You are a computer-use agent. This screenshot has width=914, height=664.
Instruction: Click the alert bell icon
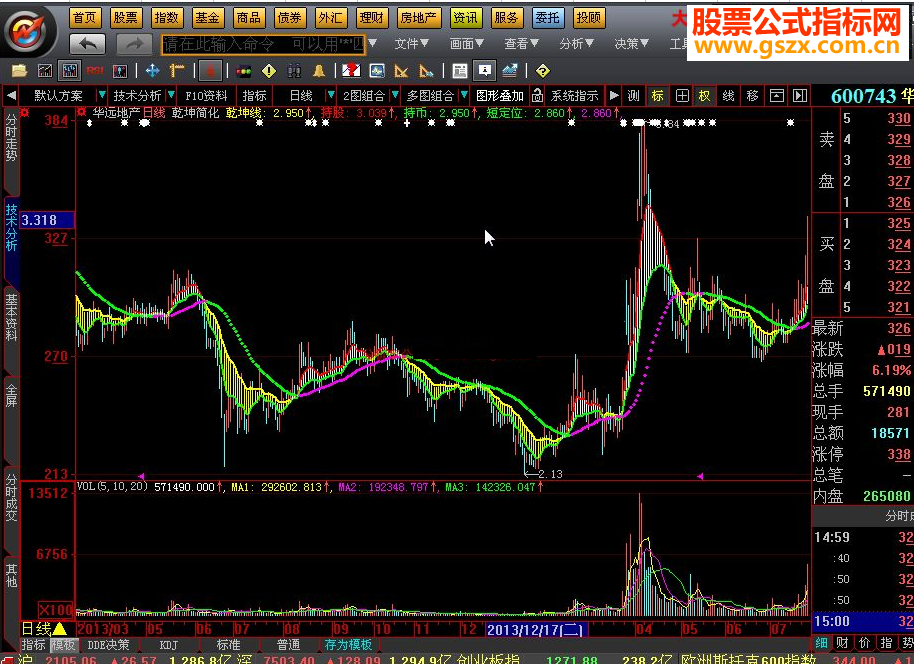[x=319, y=70]
